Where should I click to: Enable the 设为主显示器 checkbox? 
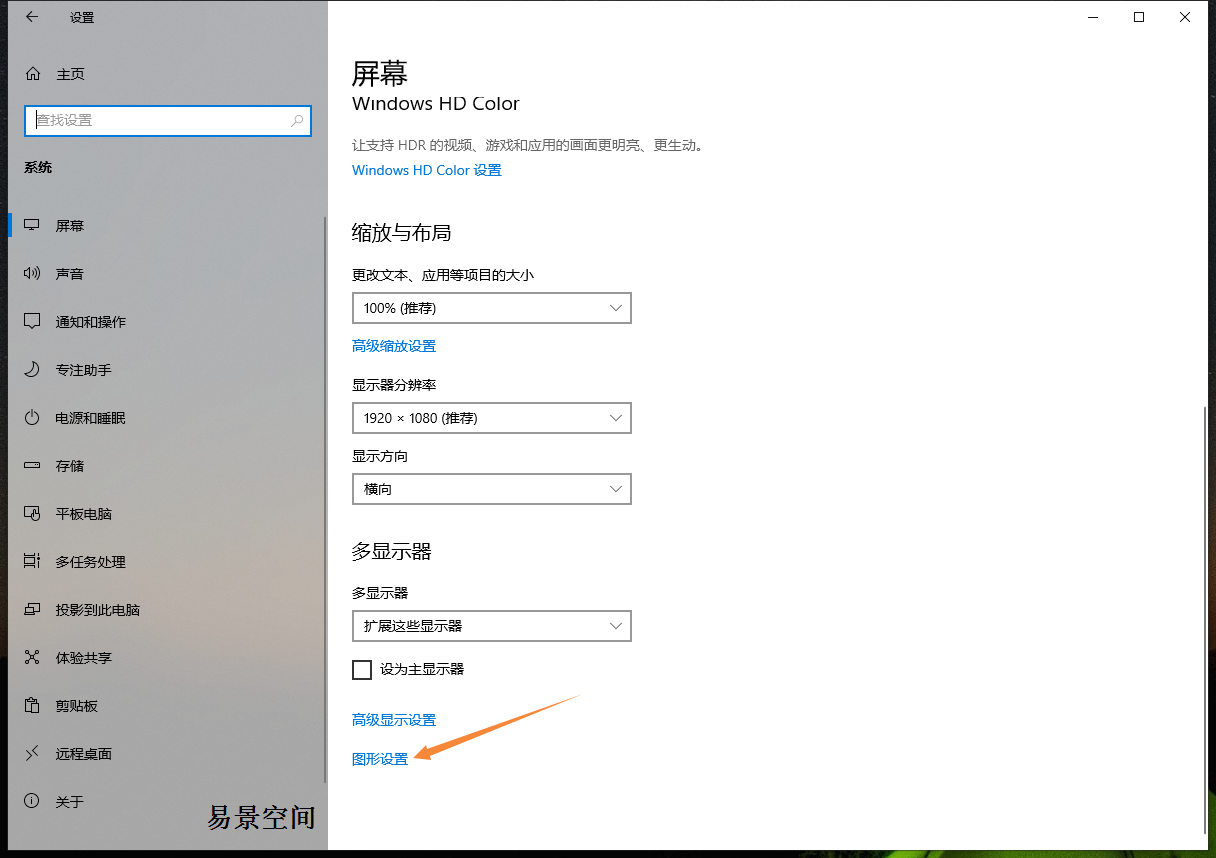tap(362, 670)
